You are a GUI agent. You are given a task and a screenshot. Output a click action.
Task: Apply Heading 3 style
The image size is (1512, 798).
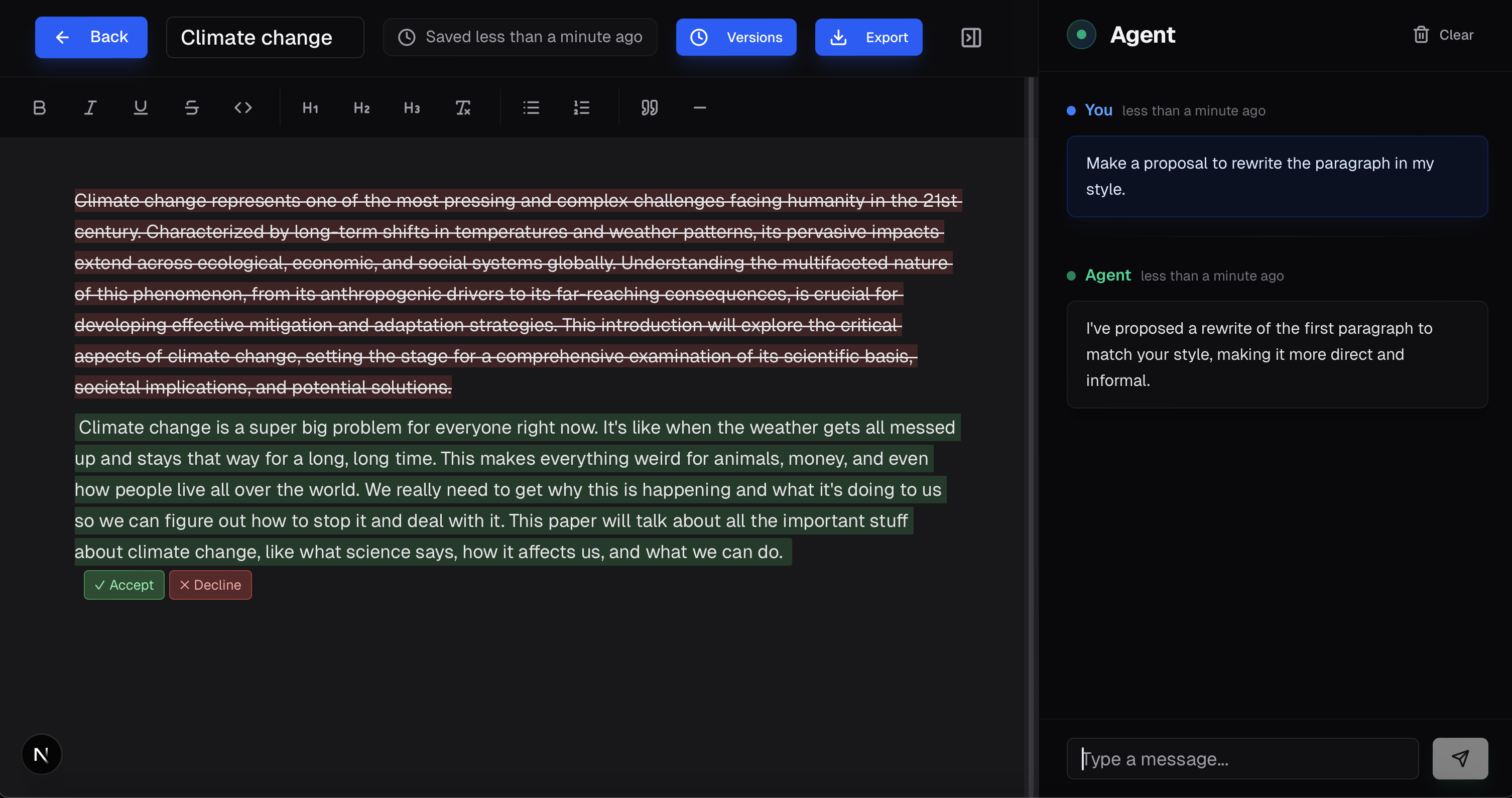(412, 108)
